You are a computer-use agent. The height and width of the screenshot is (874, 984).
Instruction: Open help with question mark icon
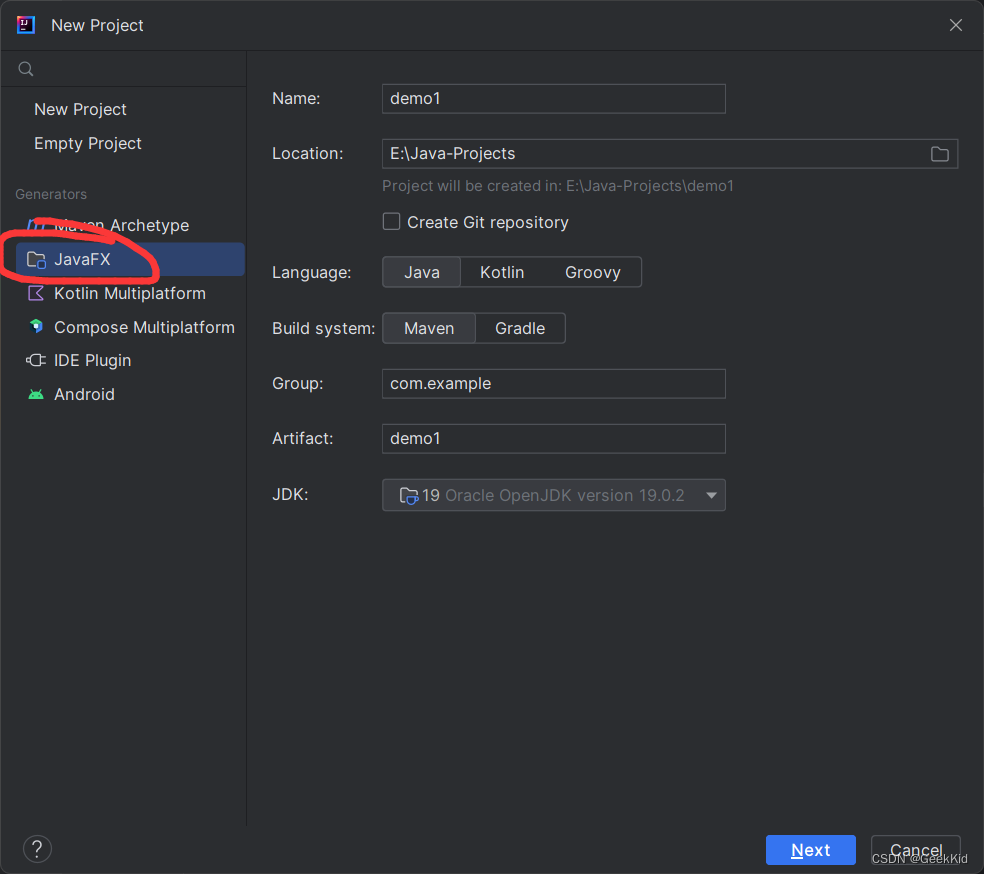(37, 849)
